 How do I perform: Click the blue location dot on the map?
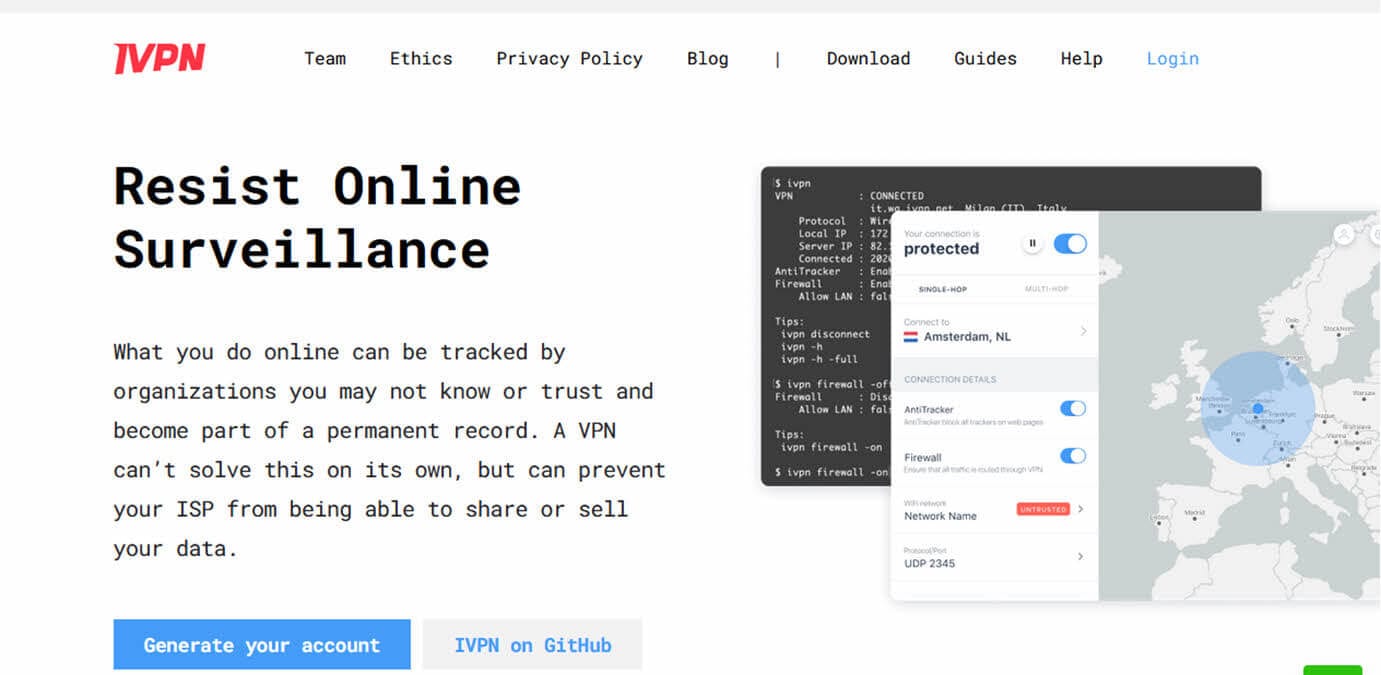1258,408
